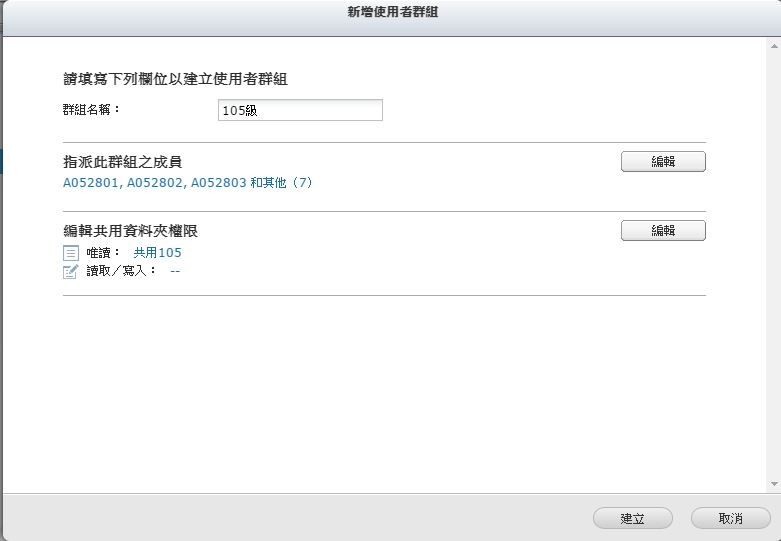The image size is (781, 541).
Task: Cancel the dialog with 取消
Action: [730, 518]
